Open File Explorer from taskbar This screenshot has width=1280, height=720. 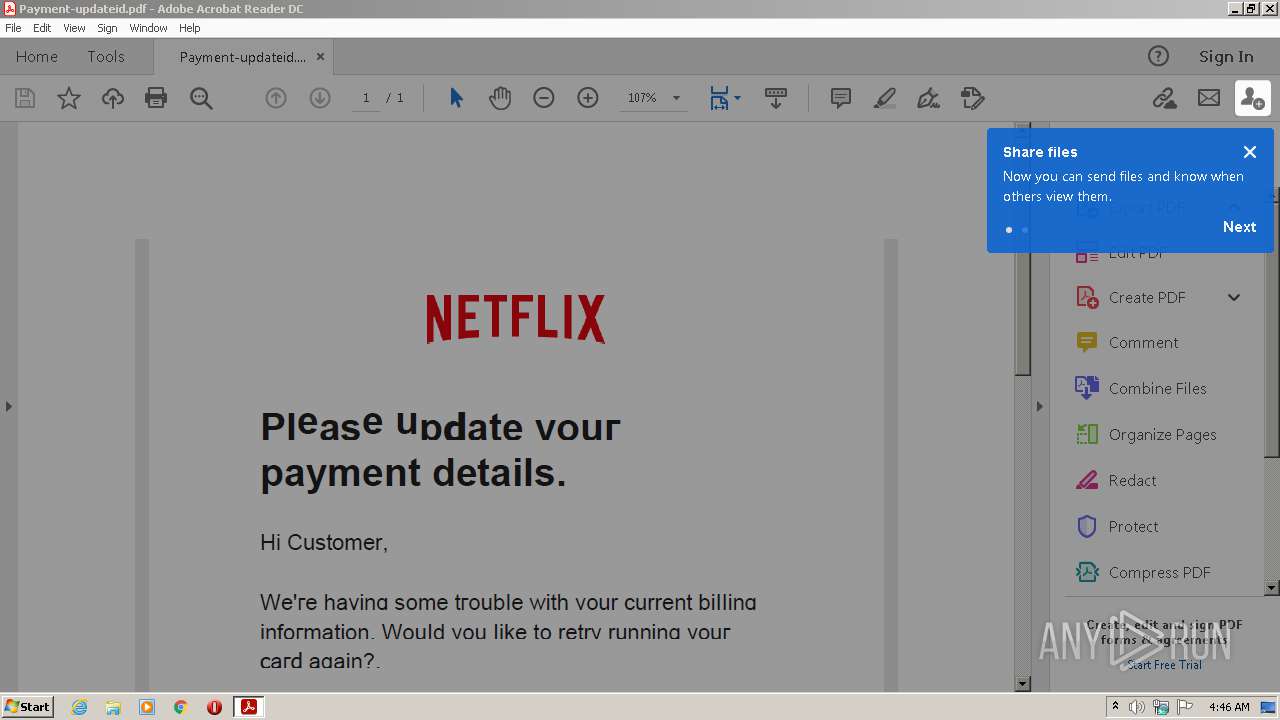tap(113, 707)
